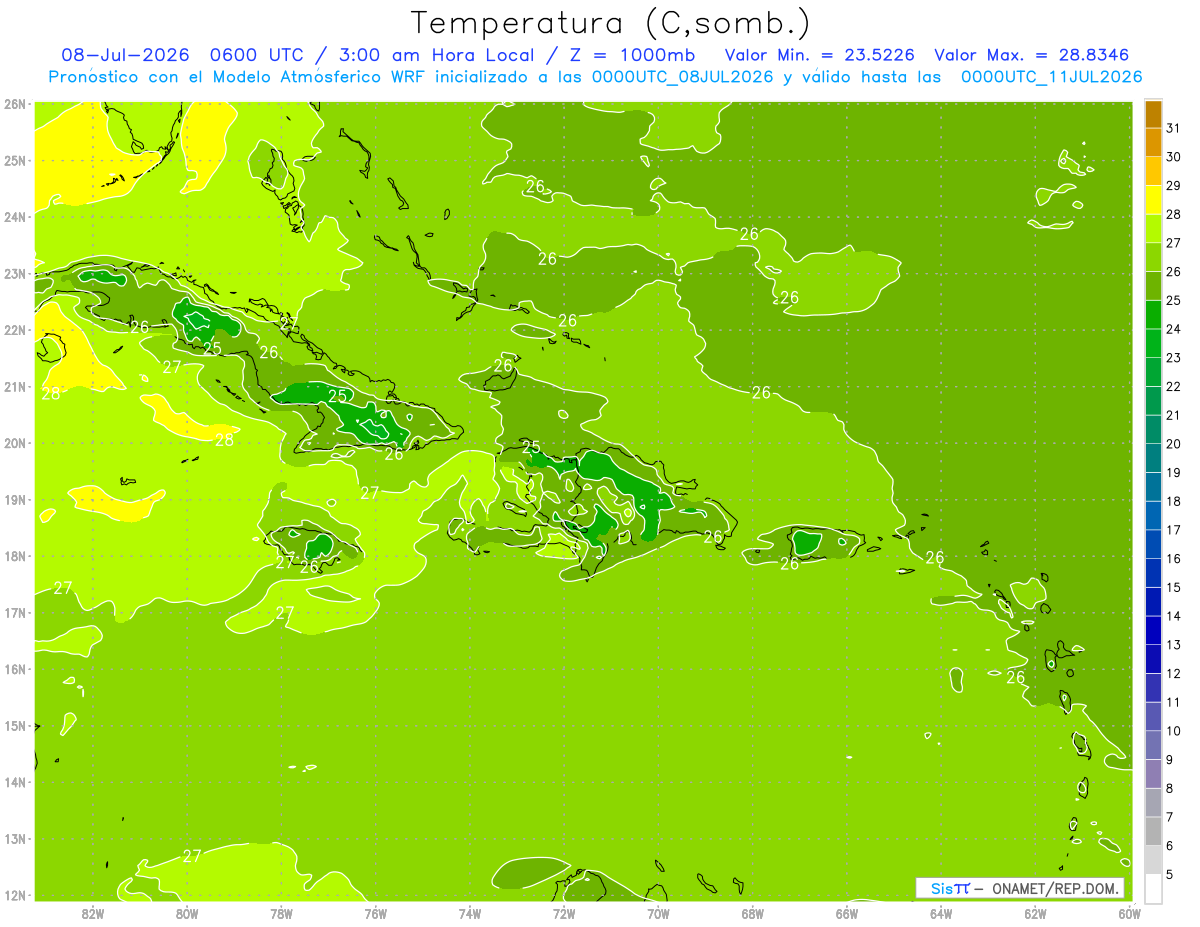Pick the yellow legend swatch between 28 and 29
1200x927 pixels.
pyautogui.click(x=1153, y=201)
